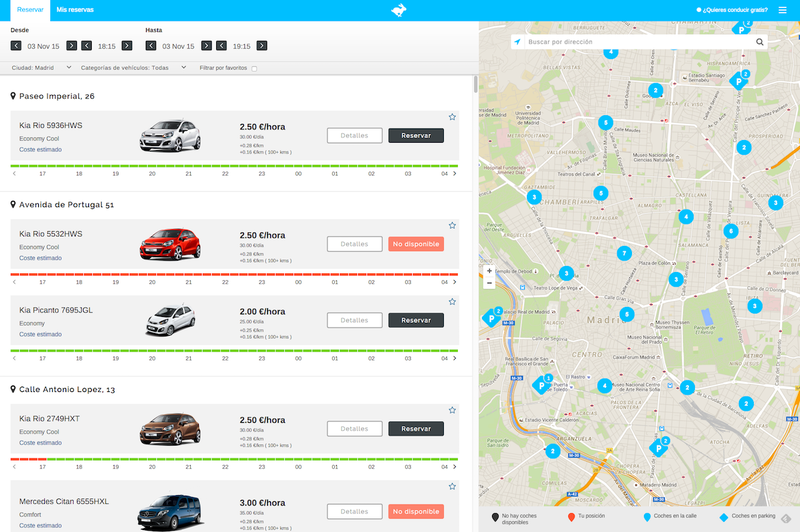Reserve the Kia Rio 2749HXT
Image resolution: width=800 pixels, height=532 pixels.
416,428
